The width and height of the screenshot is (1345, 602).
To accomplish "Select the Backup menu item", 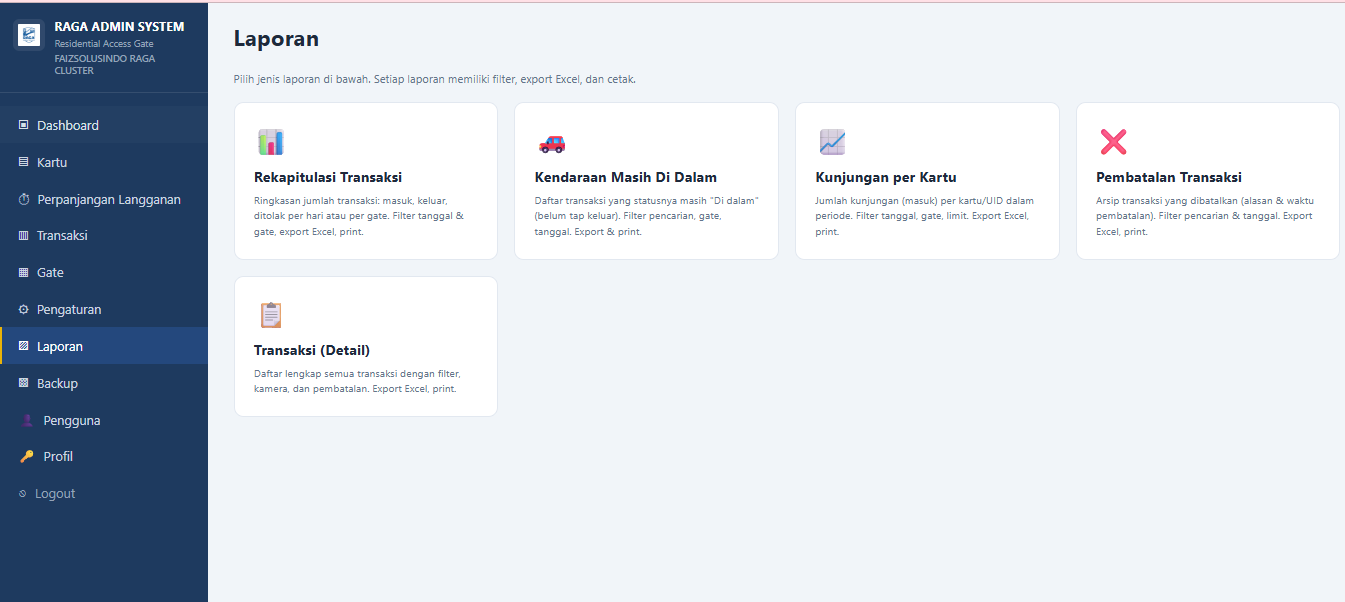I will (57, 384).
